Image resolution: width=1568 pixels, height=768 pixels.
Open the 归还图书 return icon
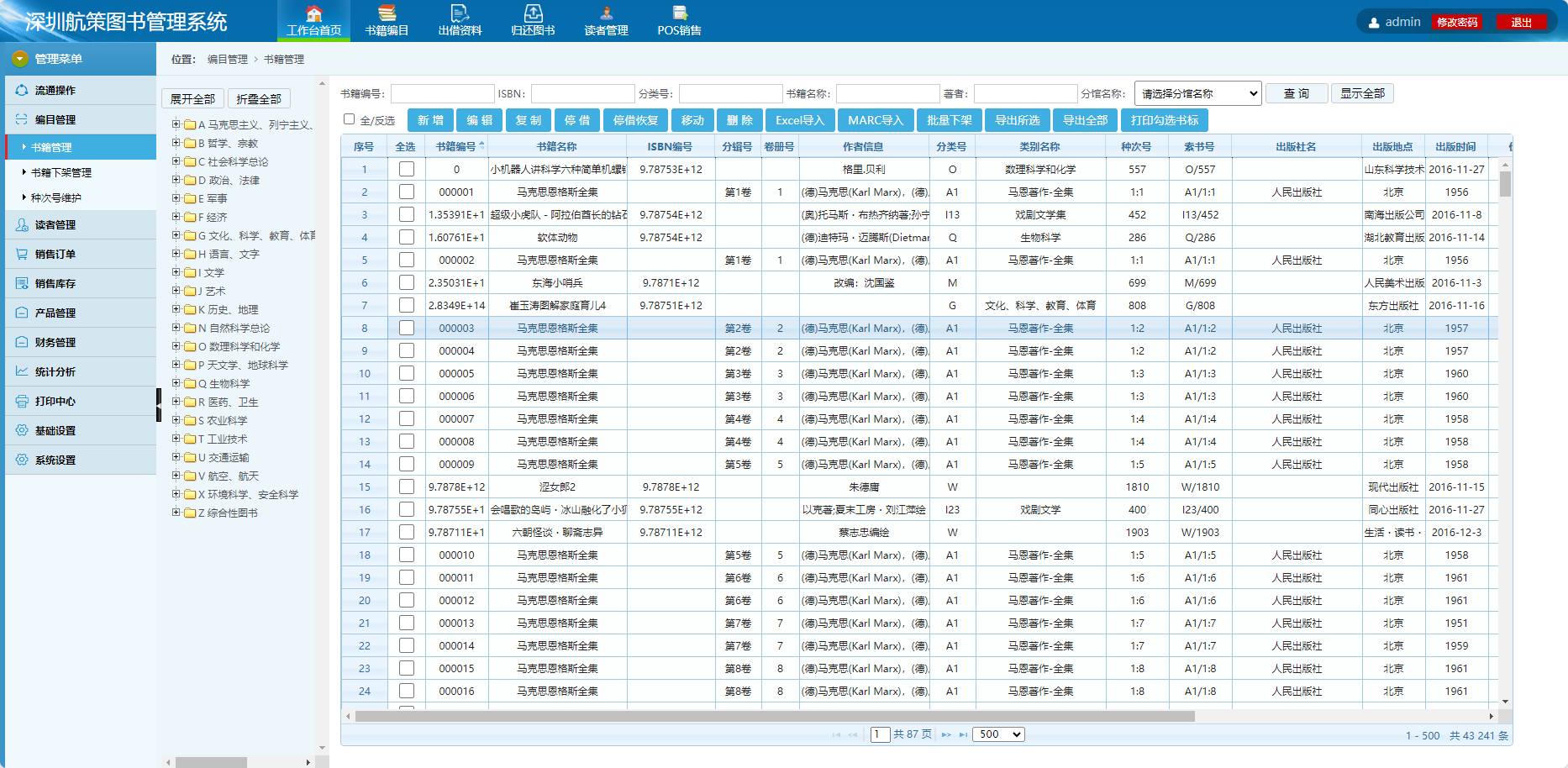[533, 13]
